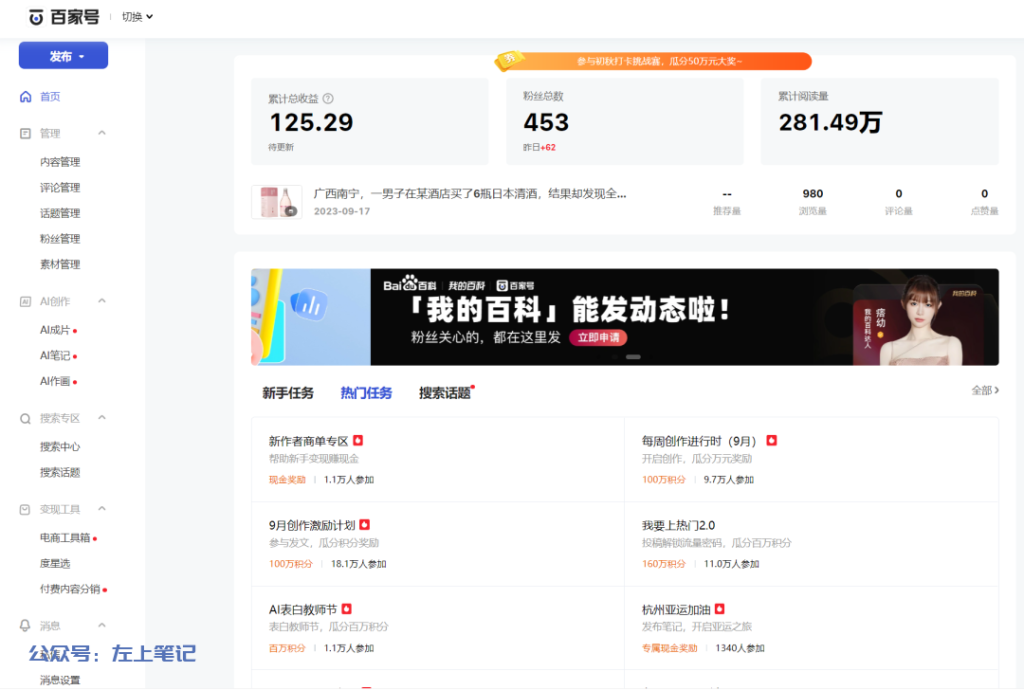Open the 新作者商单专区 task

pos(308,442)
